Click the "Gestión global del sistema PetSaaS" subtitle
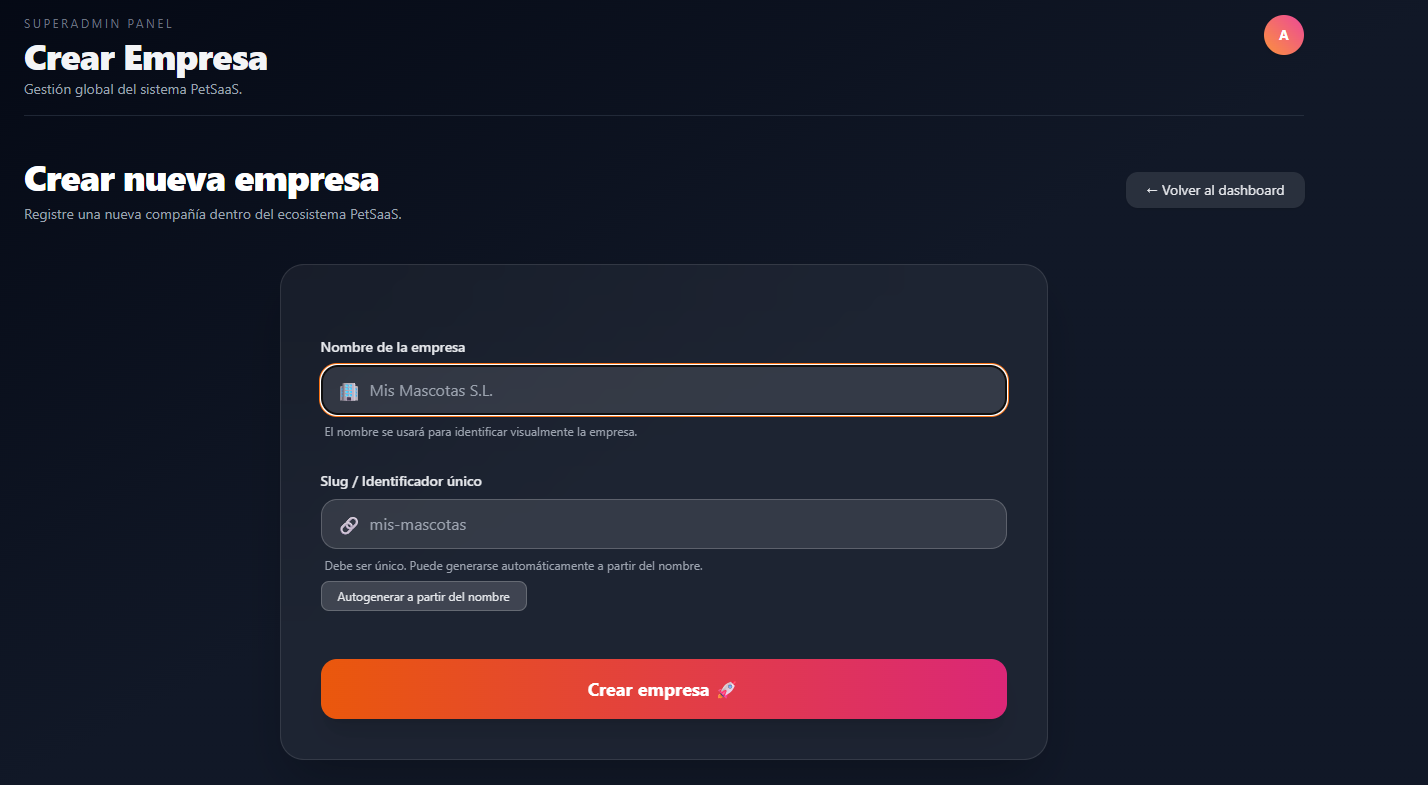 [x=132, y=89]
